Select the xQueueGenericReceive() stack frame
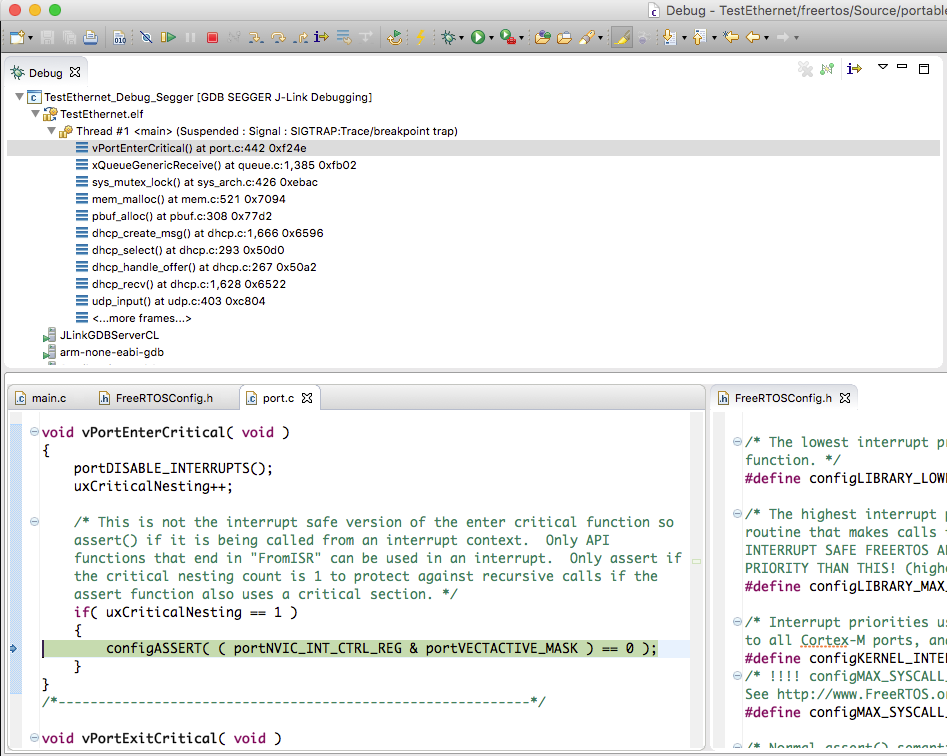 [224, 165]
